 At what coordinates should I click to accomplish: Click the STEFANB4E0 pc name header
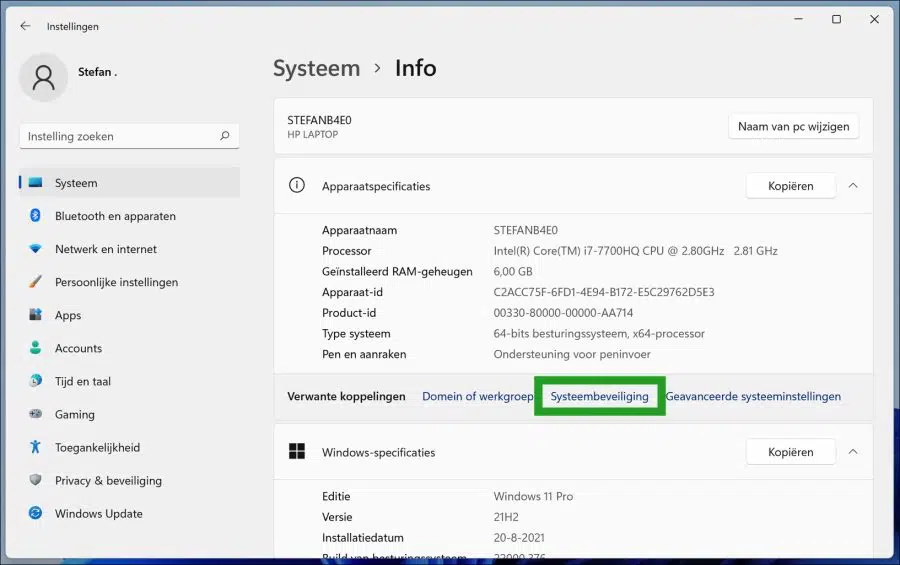coord(319,120)
